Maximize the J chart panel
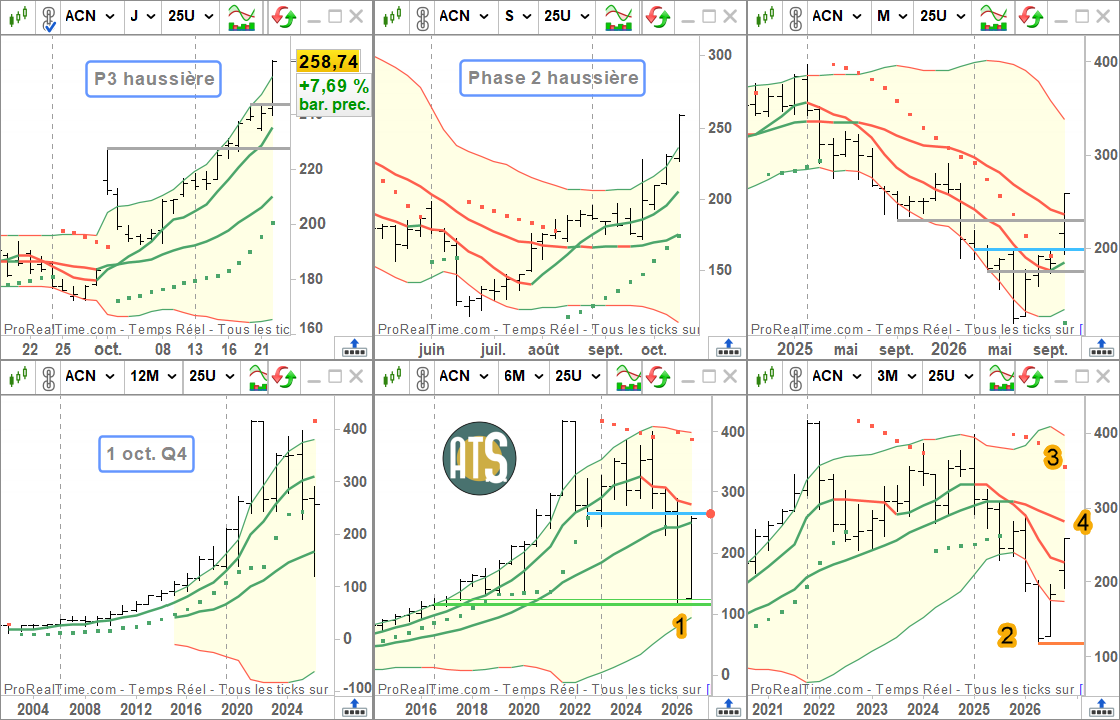Viewport: 1120px width, 720px height. 336,16
